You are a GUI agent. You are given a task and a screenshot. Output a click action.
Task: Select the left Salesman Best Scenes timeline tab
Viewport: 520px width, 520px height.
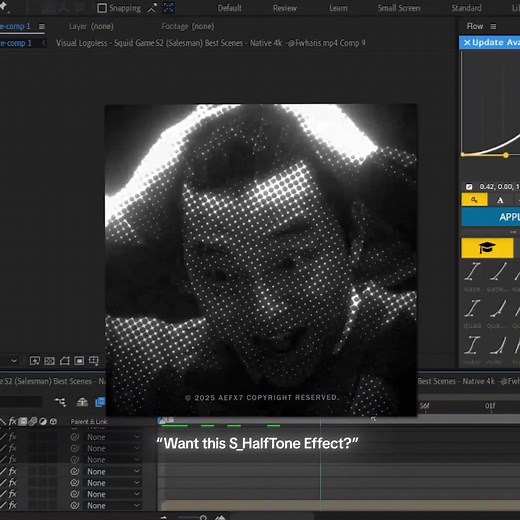tap(52, 381)
